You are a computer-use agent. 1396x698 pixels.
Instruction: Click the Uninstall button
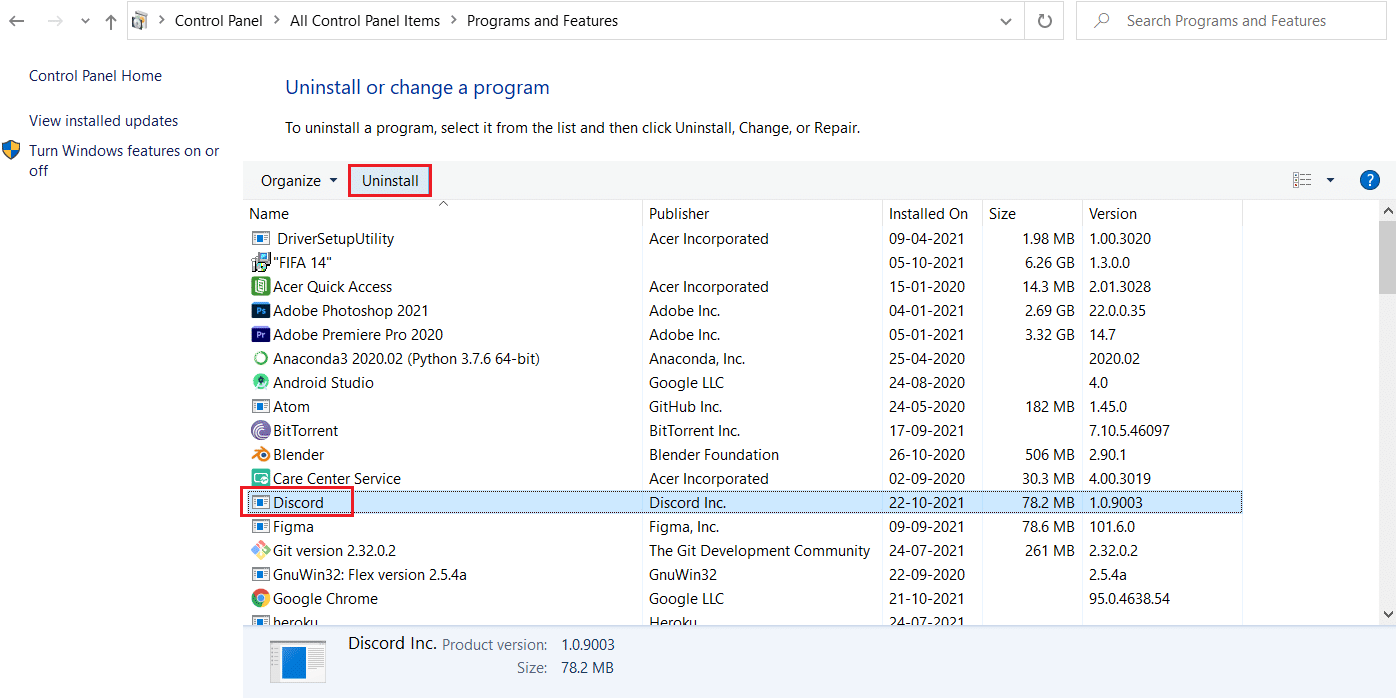389,180
